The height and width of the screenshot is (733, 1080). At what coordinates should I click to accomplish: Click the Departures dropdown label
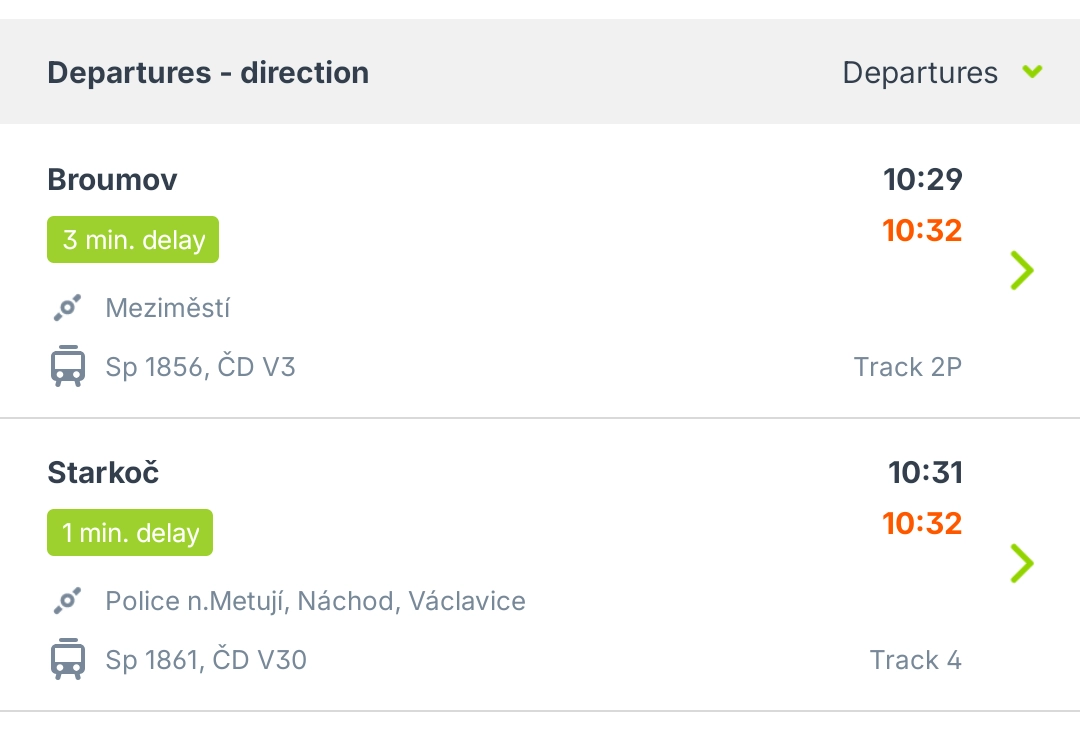tap(920, 73)
